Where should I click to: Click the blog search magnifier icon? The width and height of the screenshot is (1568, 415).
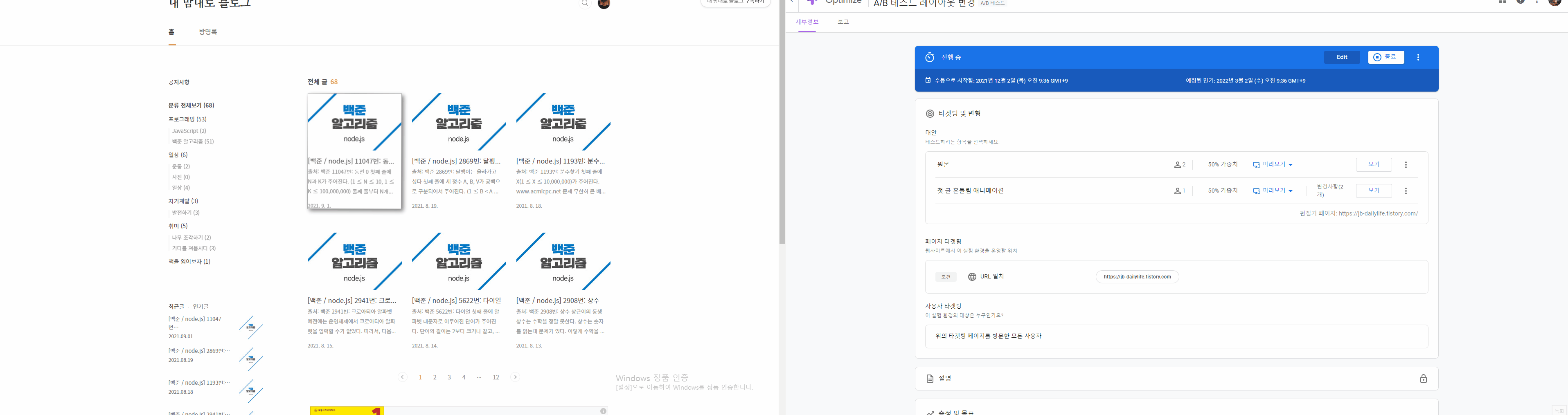coord(585,4)
